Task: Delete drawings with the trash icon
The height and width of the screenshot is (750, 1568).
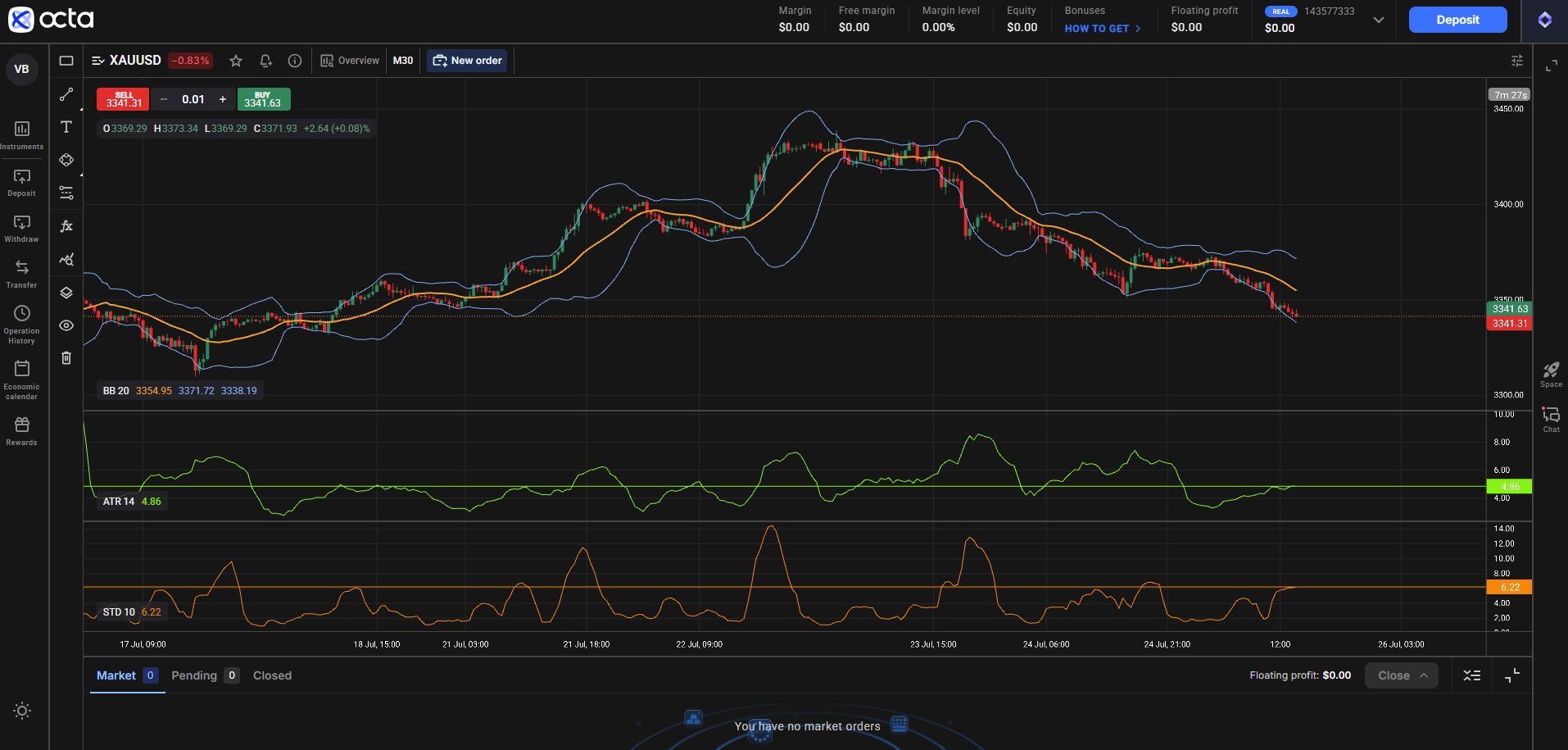Action: pyautogui.click(x=66, y=358)
